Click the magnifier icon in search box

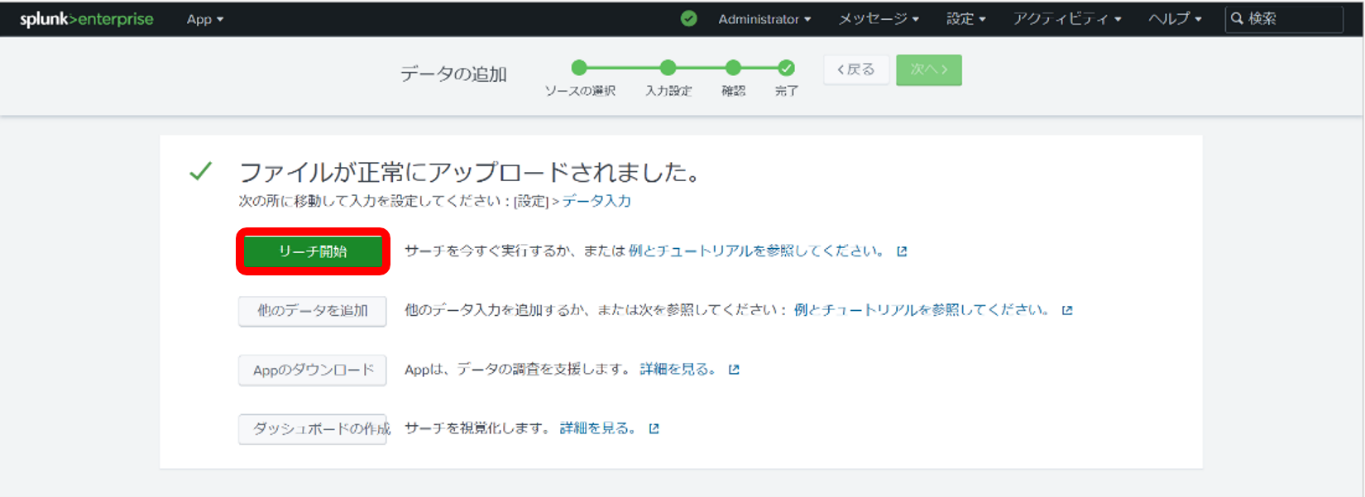pos(1237,19)
